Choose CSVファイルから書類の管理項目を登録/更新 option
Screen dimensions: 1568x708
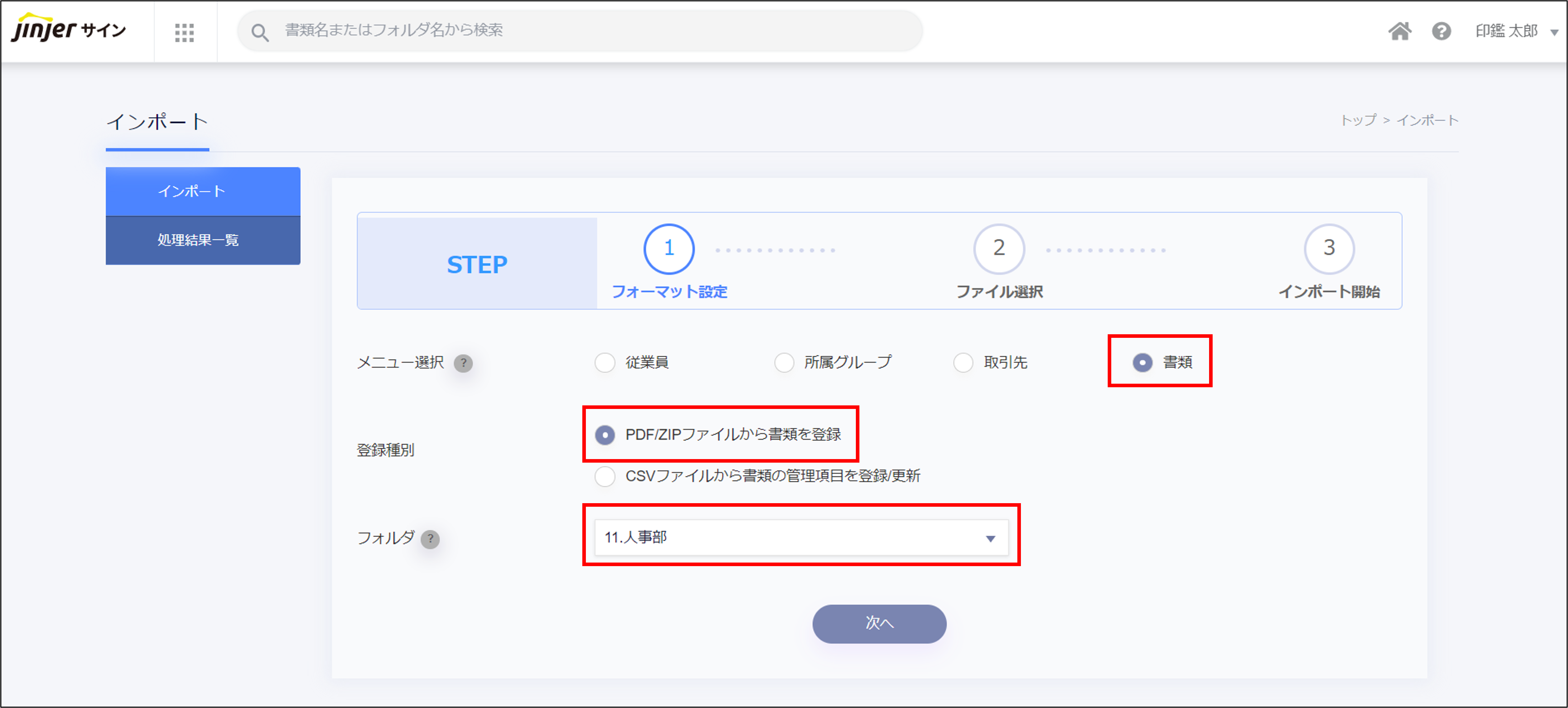tap(604, 476)
